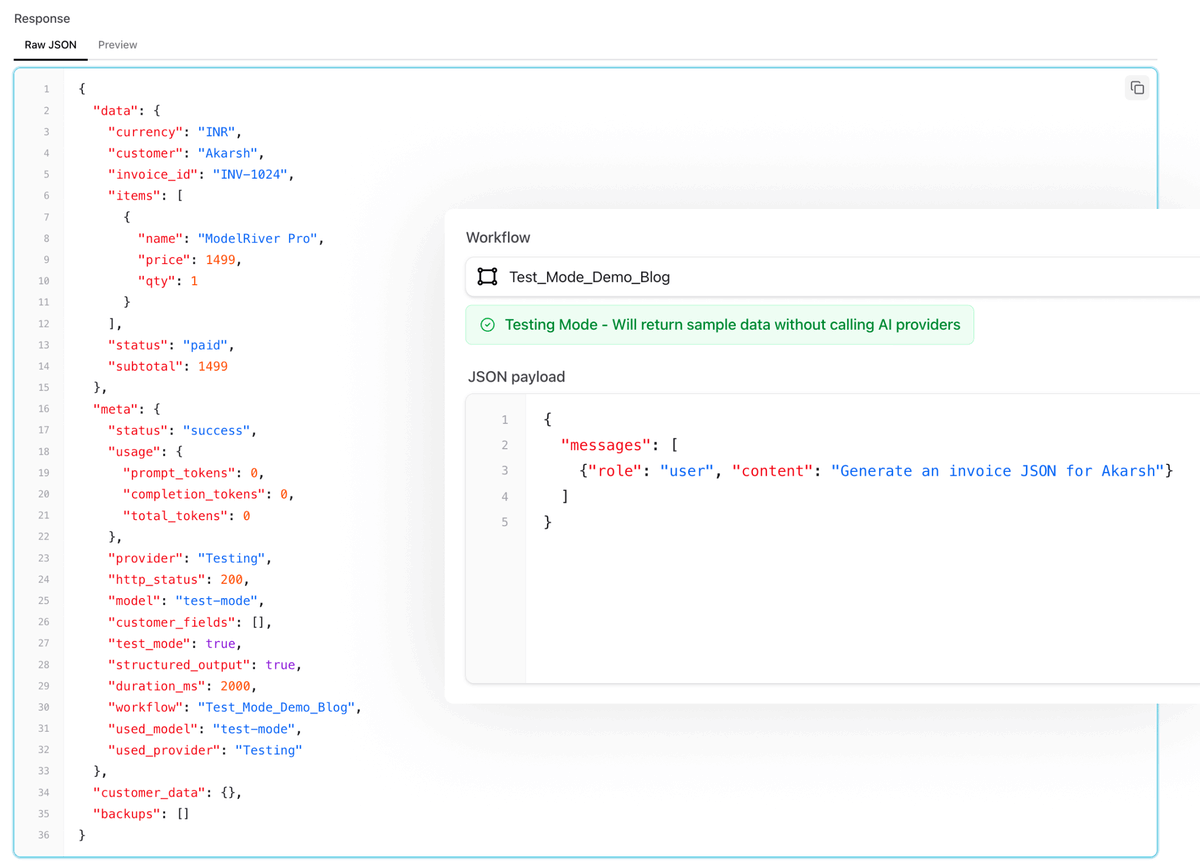Click the "structured_output" key

click(179, 664)
